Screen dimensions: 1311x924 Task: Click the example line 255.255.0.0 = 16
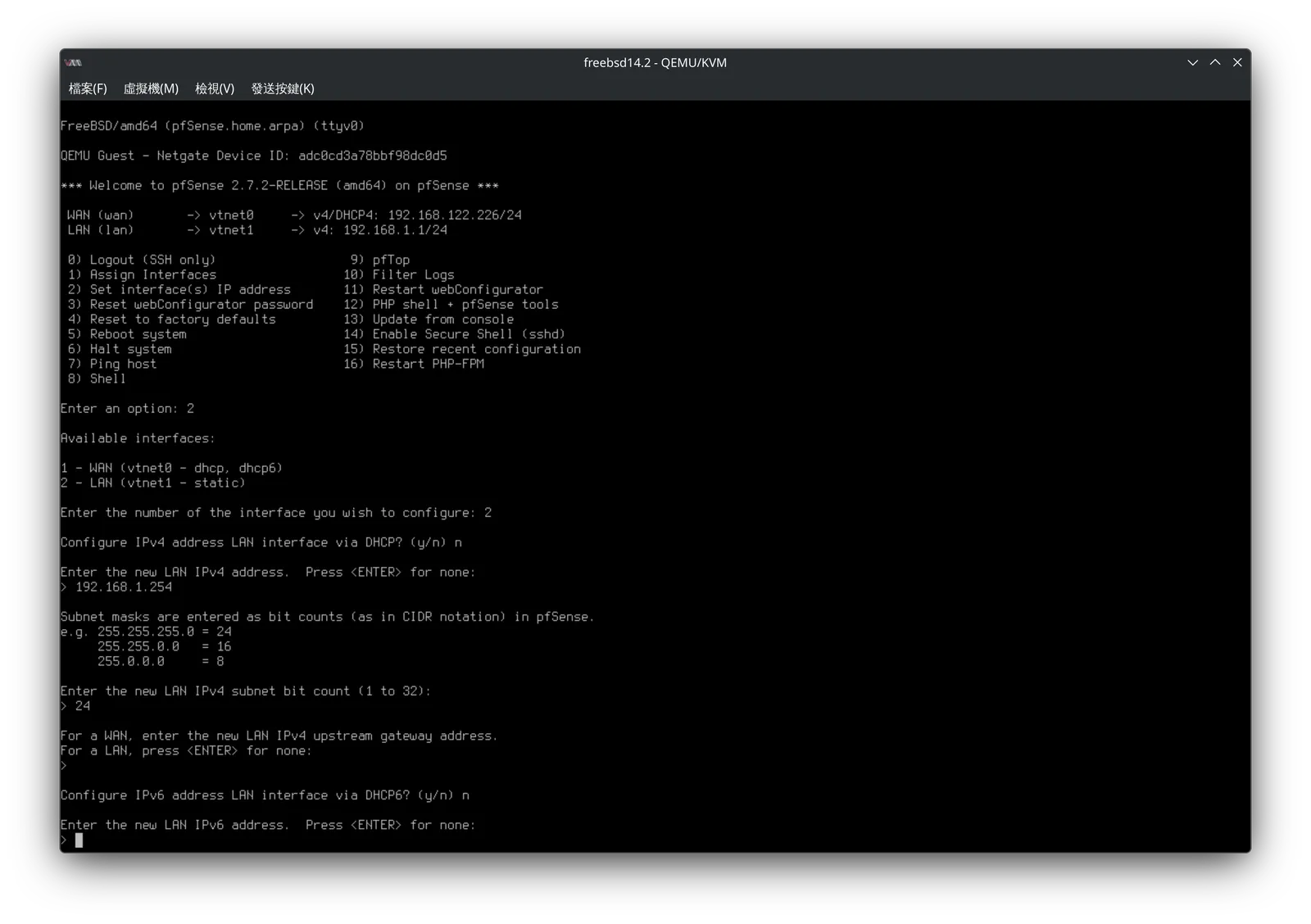click(164, 647)
